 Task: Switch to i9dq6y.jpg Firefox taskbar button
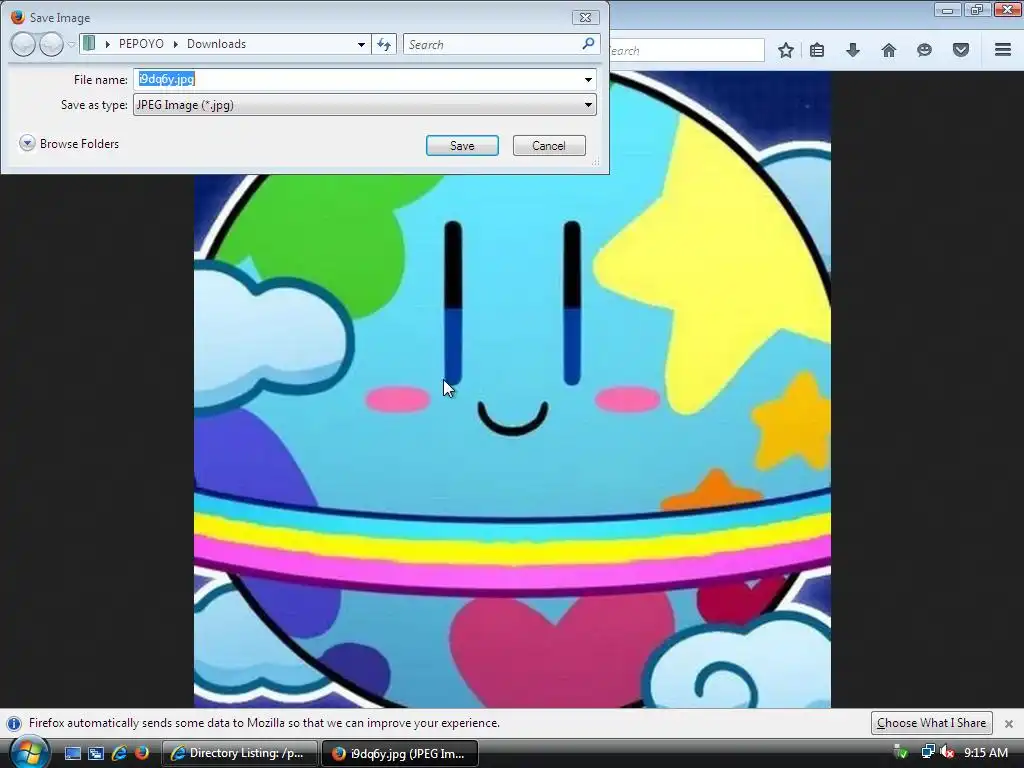(x=400, y=753)
